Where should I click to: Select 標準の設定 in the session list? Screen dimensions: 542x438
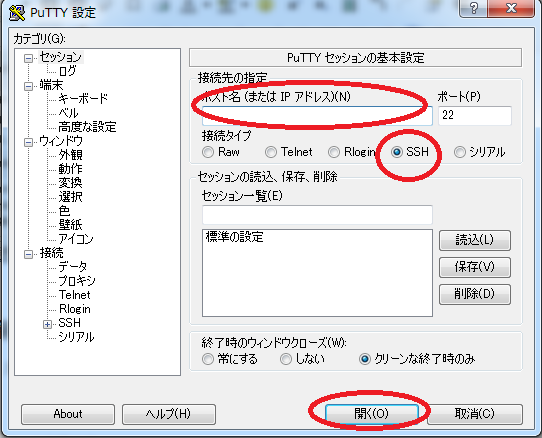(x=235, y=237)
